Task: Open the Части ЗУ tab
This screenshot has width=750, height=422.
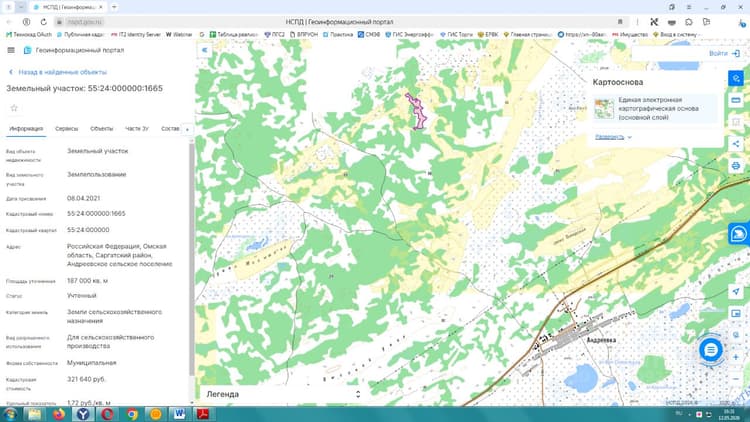Action: [x=137, y=129]
